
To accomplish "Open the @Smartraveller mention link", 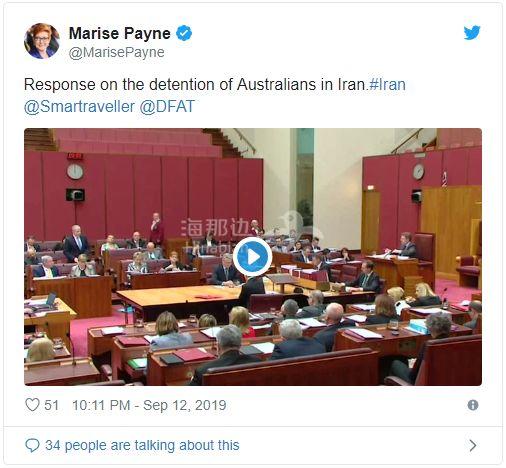I will tap(79, 107).
